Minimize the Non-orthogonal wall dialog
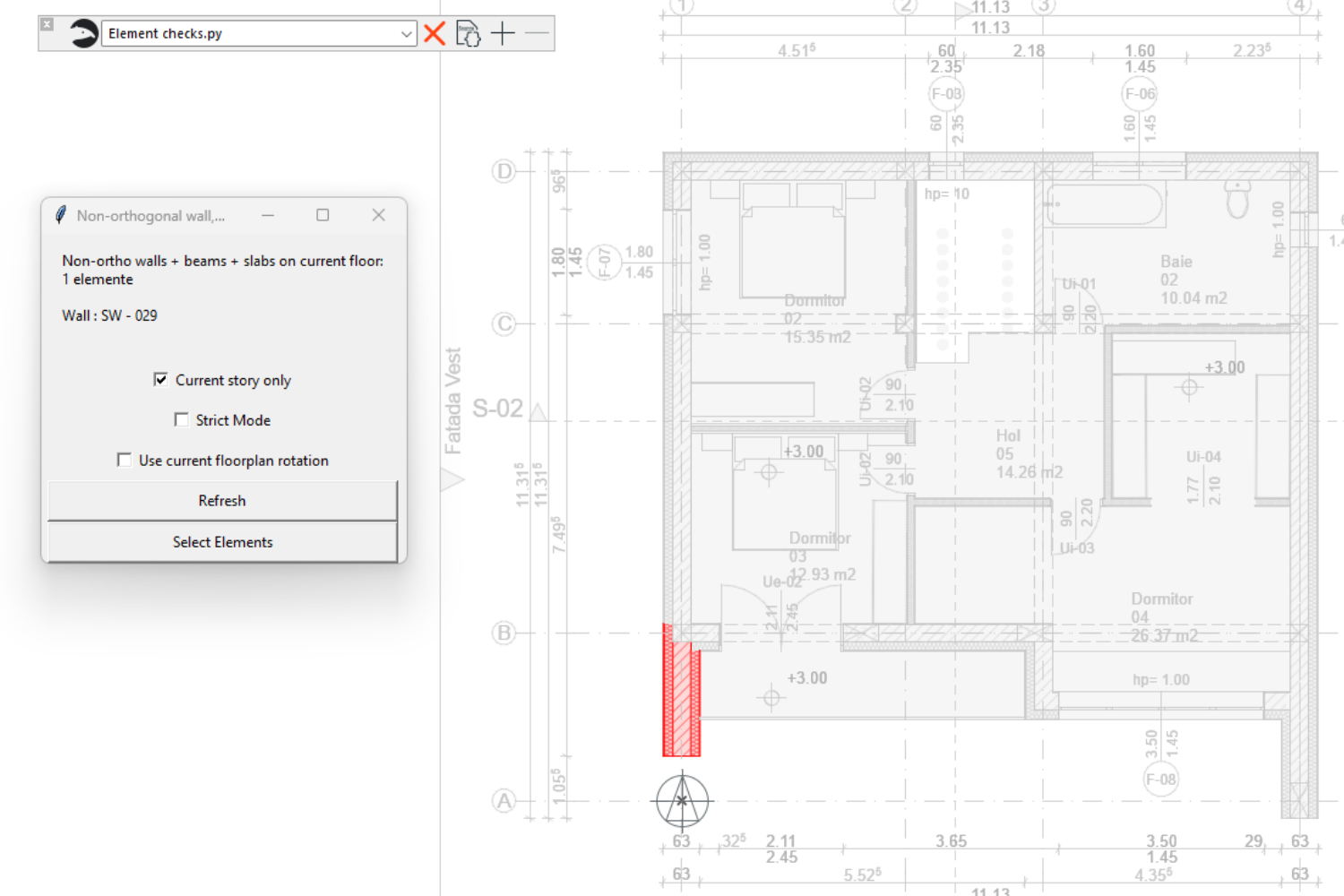This screenshot has height=896, width=1344. 268,215
